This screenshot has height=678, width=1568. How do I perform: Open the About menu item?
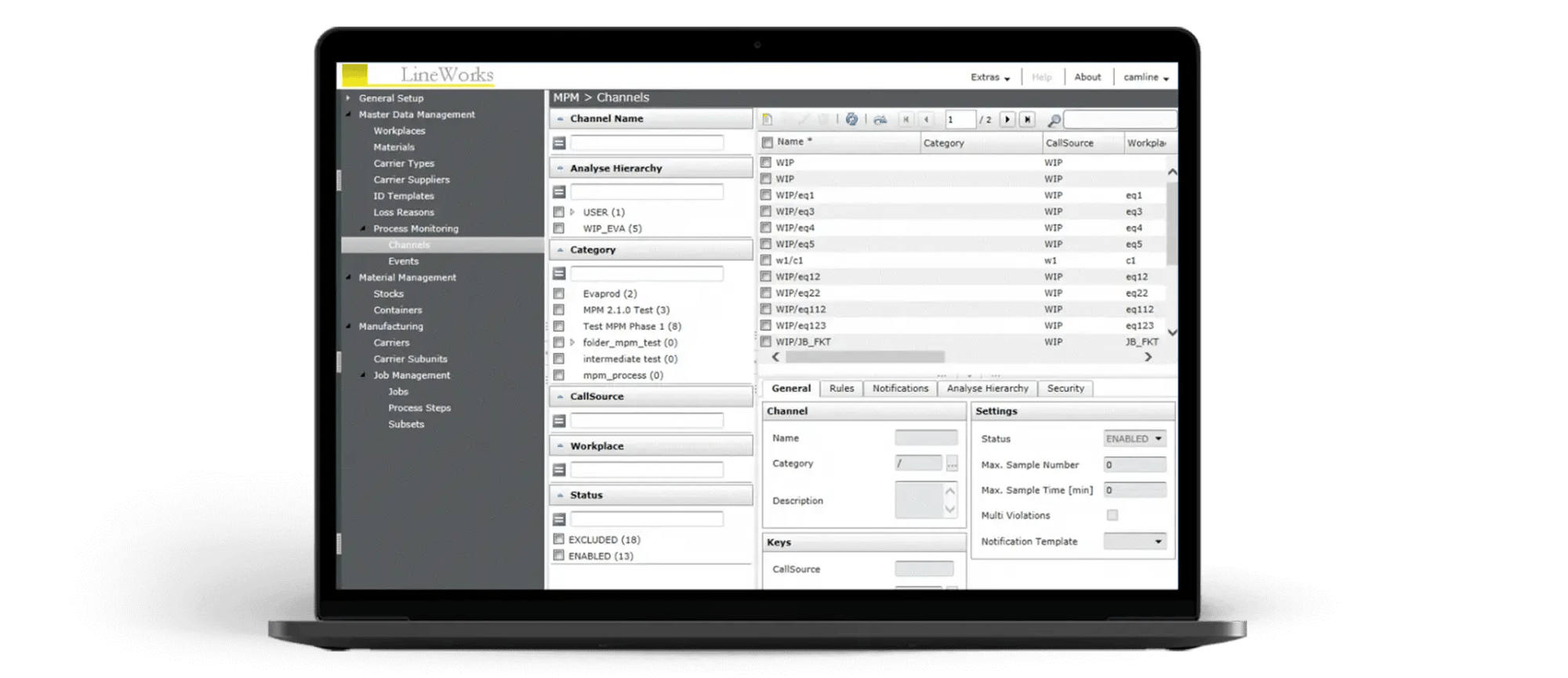coord(1087,77)
